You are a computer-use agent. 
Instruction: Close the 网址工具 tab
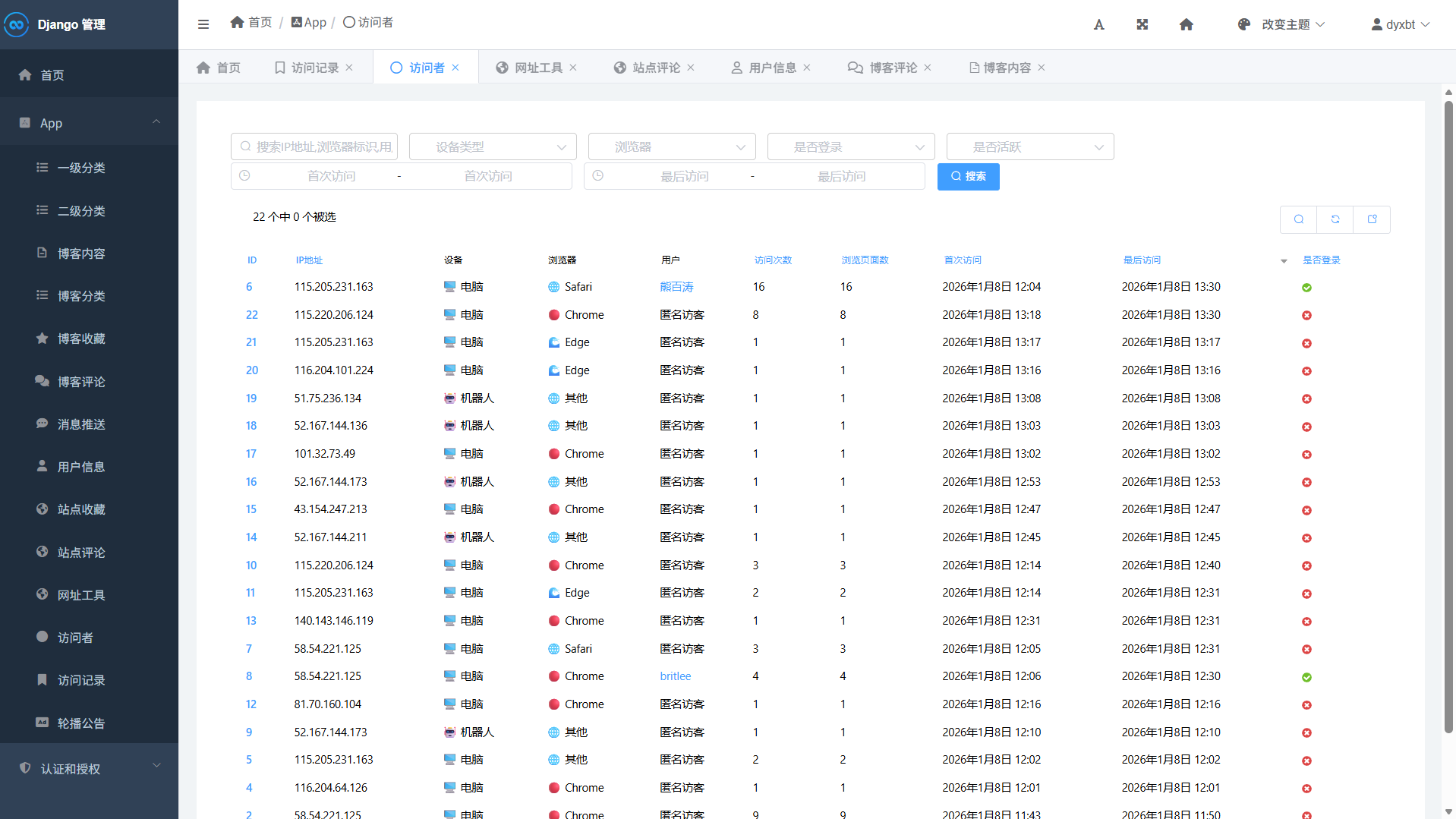pos(573,68)
